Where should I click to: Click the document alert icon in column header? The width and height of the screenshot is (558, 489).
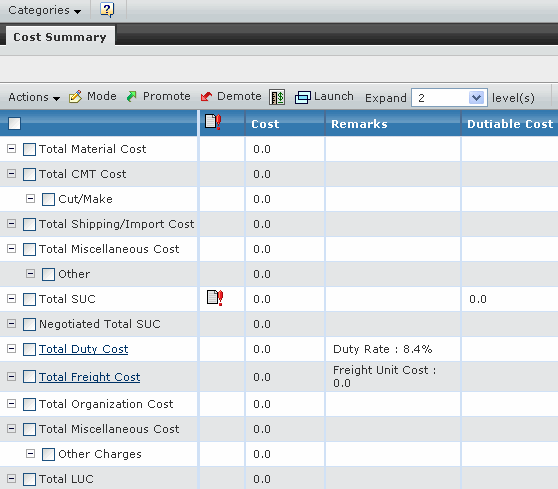point(214,122)
